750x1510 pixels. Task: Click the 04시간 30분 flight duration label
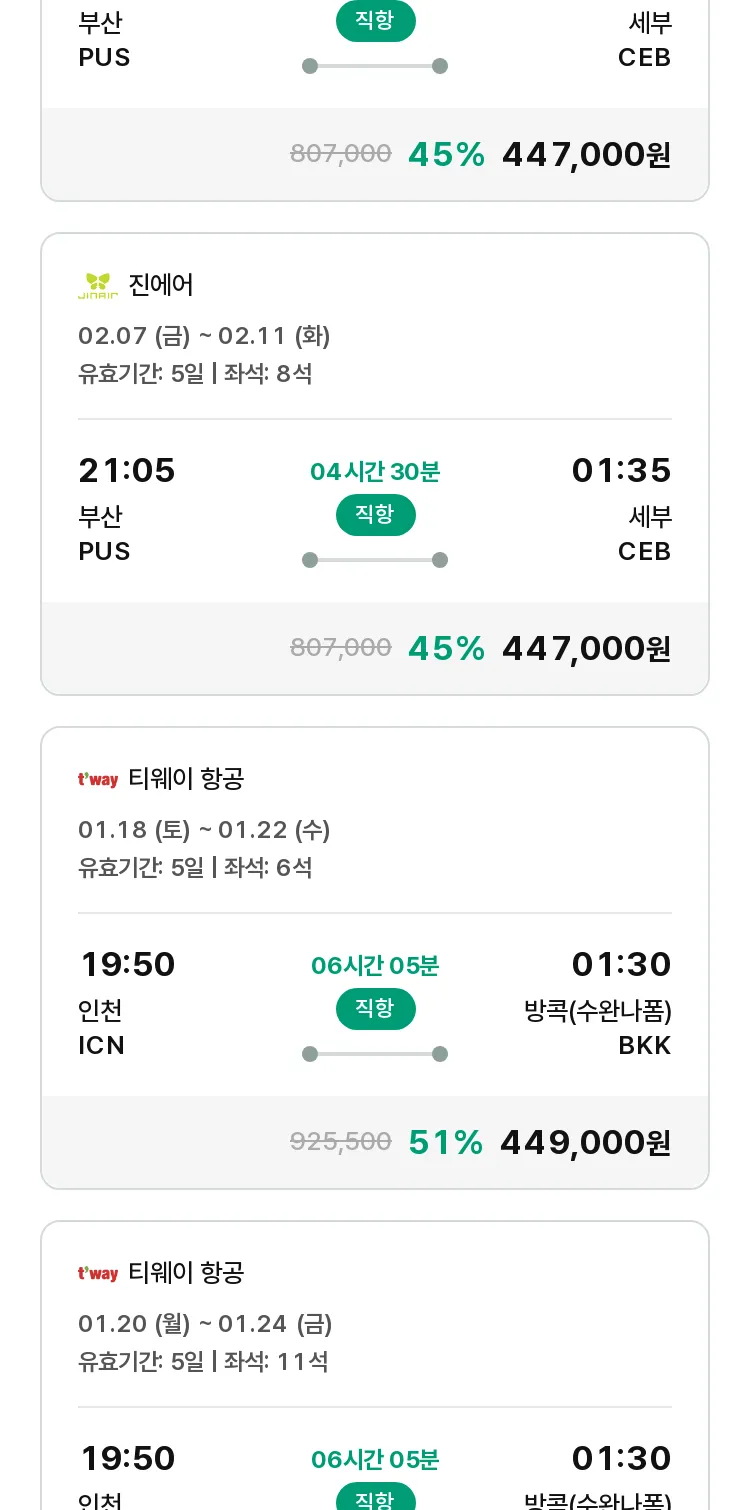coord(375,472)
